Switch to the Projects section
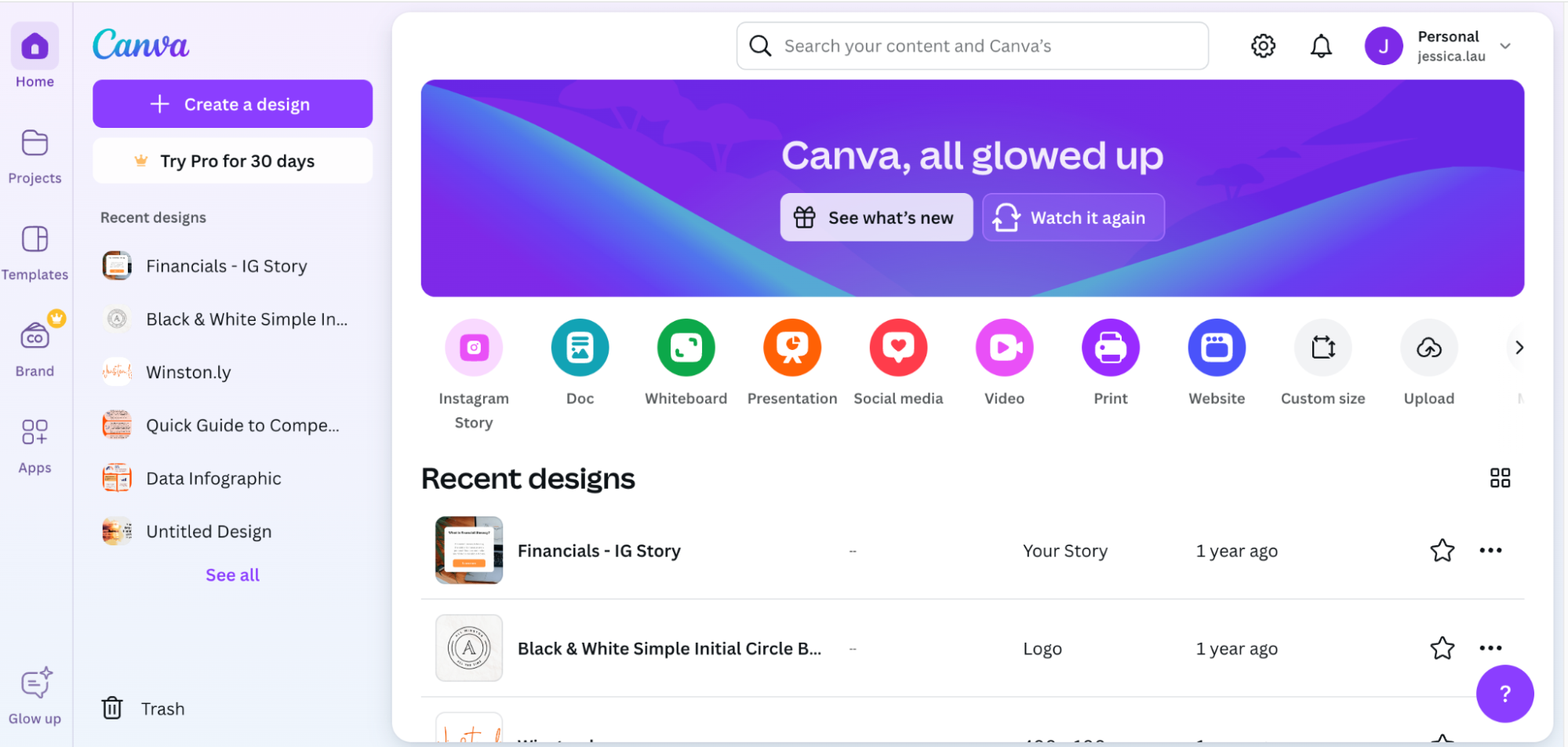 click(x=35, y=154)
